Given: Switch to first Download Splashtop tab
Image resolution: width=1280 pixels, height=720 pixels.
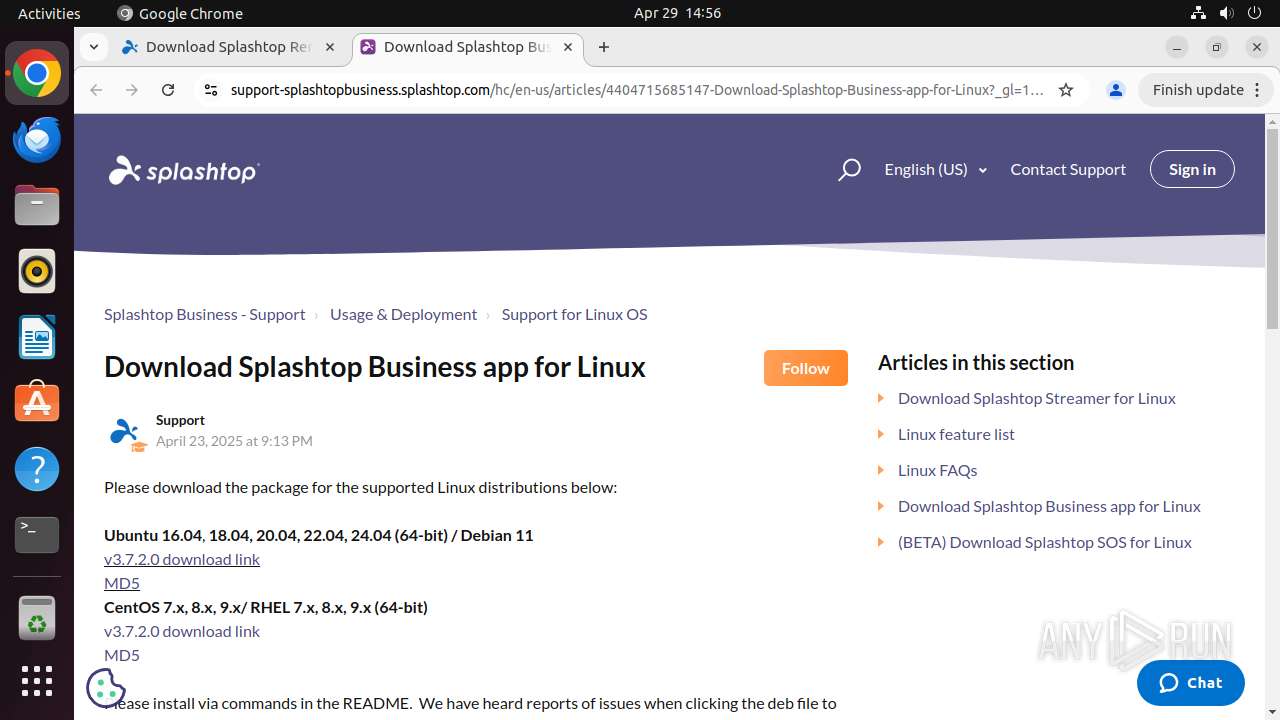Looking at the screenshot, I should (229, 47).
